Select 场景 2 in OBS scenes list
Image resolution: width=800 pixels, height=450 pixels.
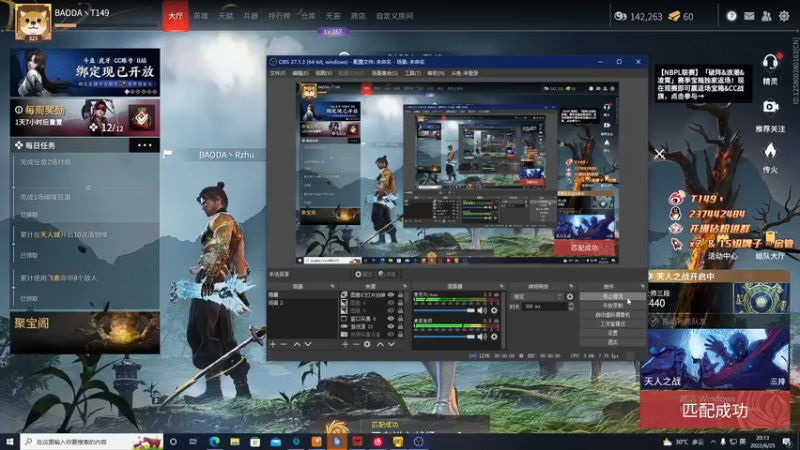[302, 303]
